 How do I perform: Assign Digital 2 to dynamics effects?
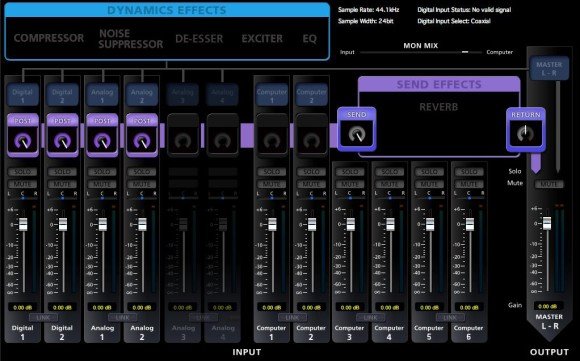point(63,95)
